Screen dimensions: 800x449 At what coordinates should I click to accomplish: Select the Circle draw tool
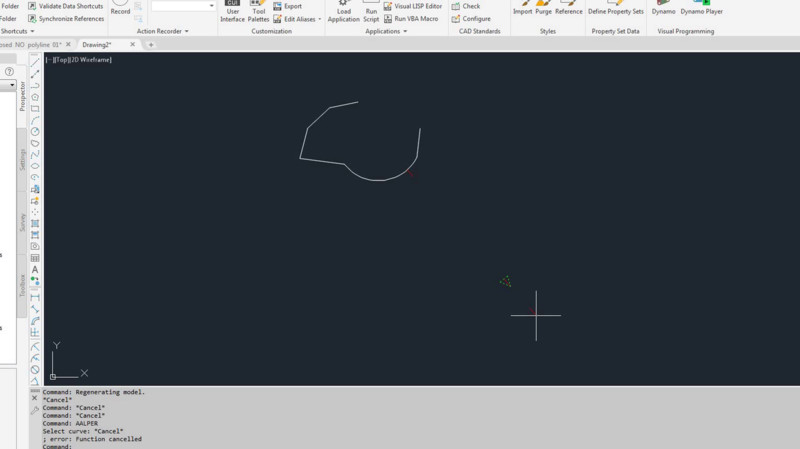[x=35, y=132]
